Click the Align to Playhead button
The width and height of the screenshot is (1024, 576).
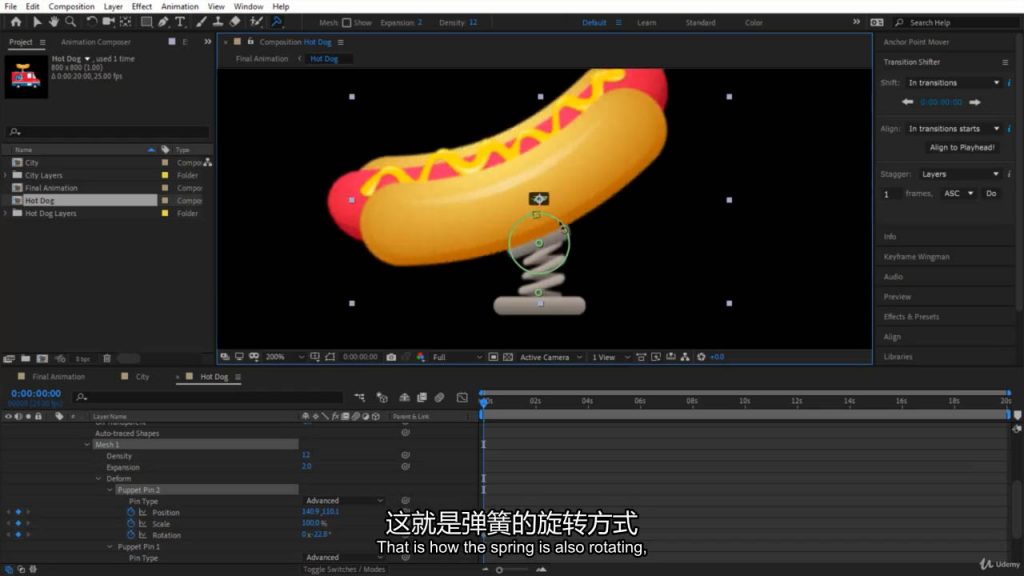coord(962,147)
